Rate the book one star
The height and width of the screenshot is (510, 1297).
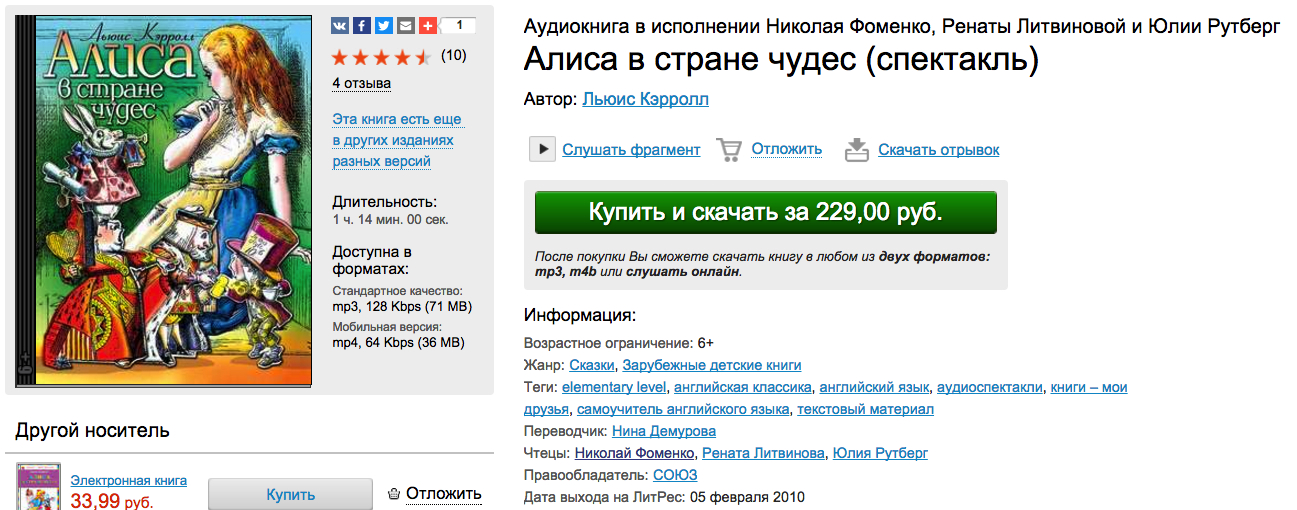[340, 56]
